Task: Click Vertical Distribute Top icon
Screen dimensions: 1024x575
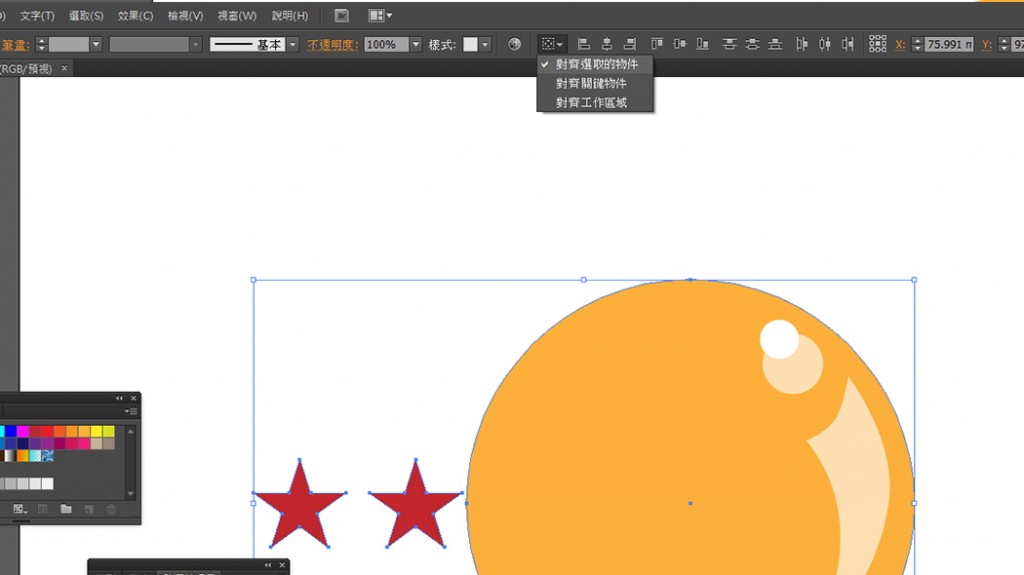Action: [729, 44]
